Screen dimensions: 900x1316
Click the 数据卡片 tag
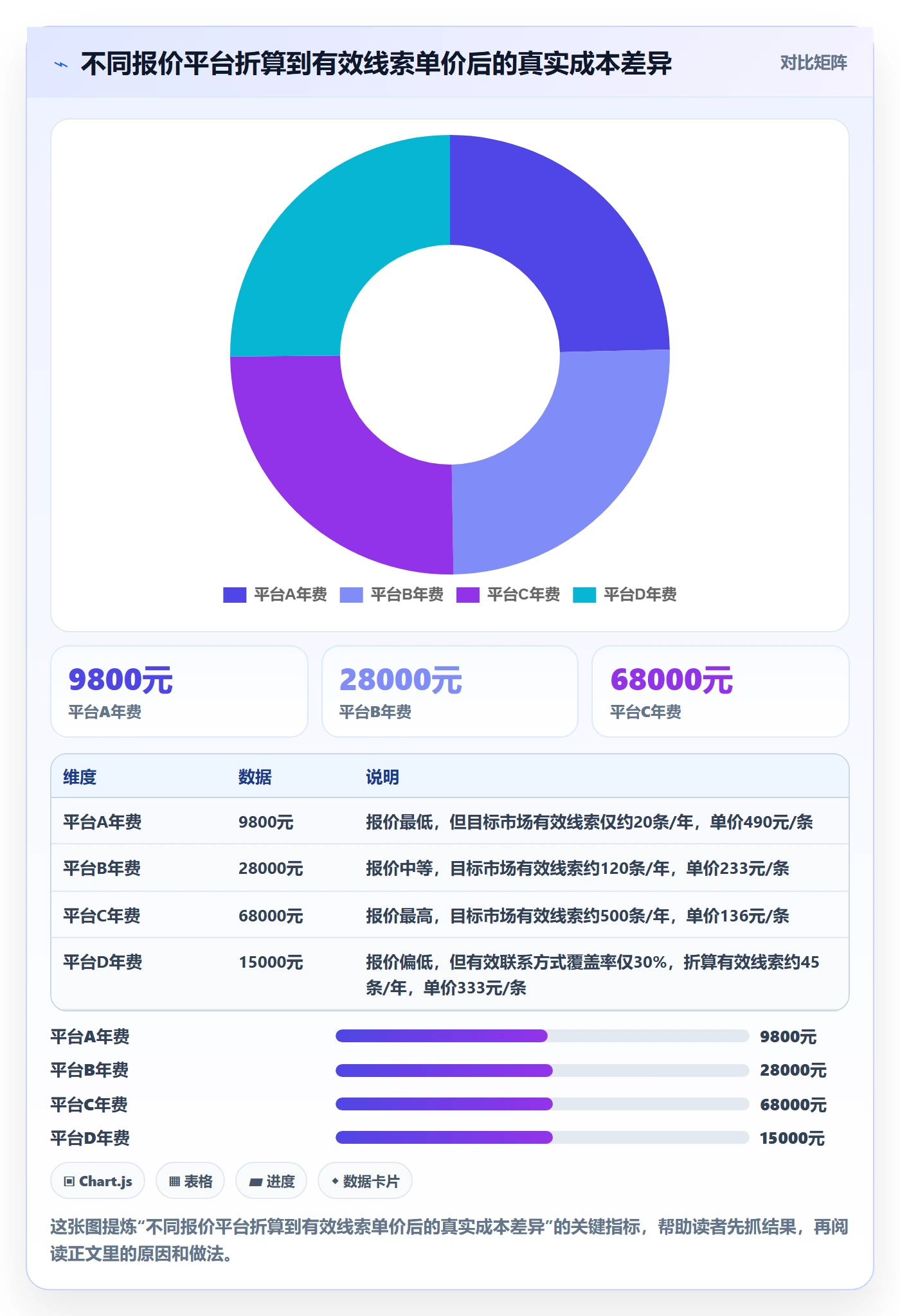(365, 1181)
